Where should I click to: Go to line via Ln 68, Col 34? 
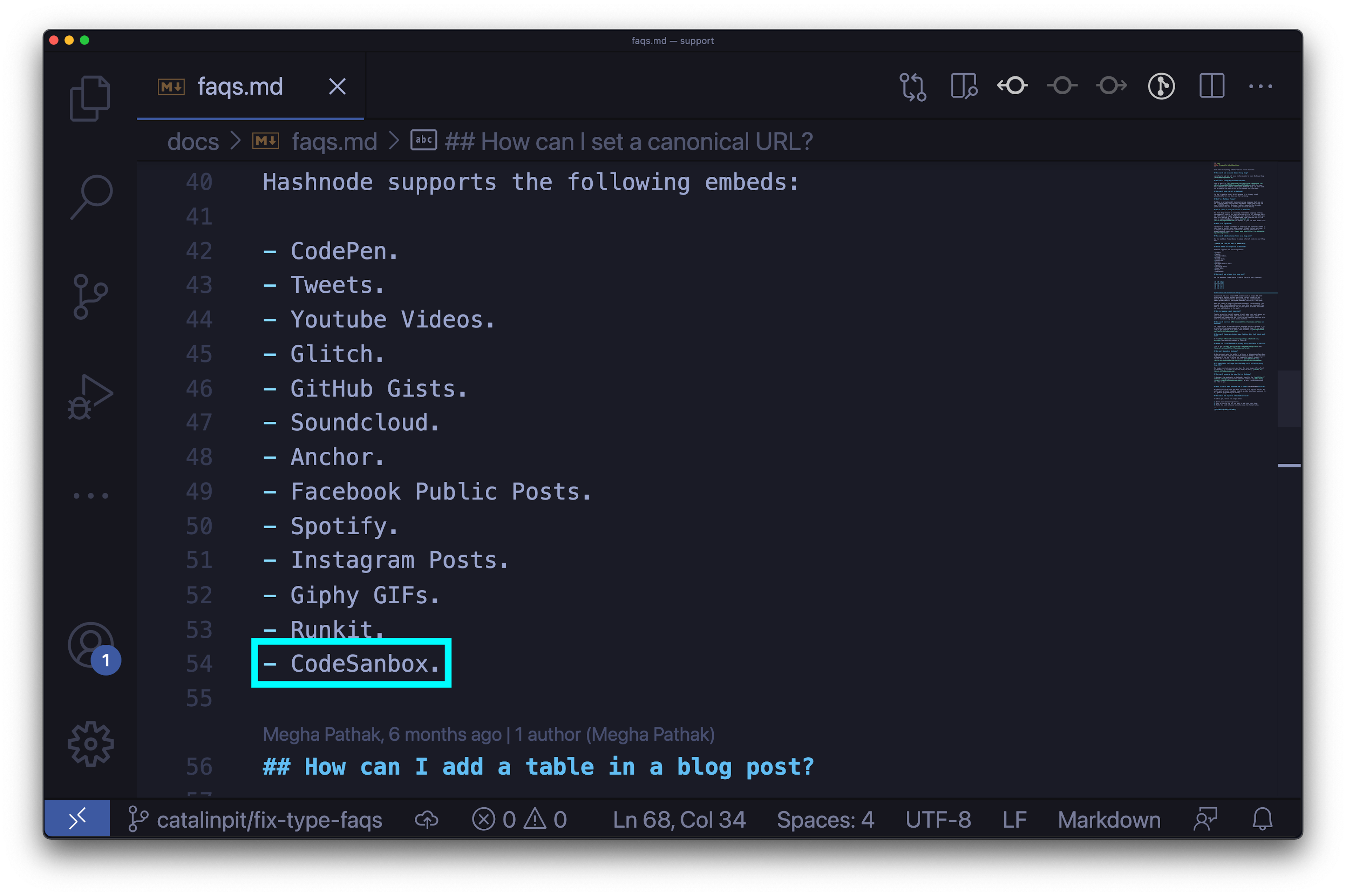(679, 820)
